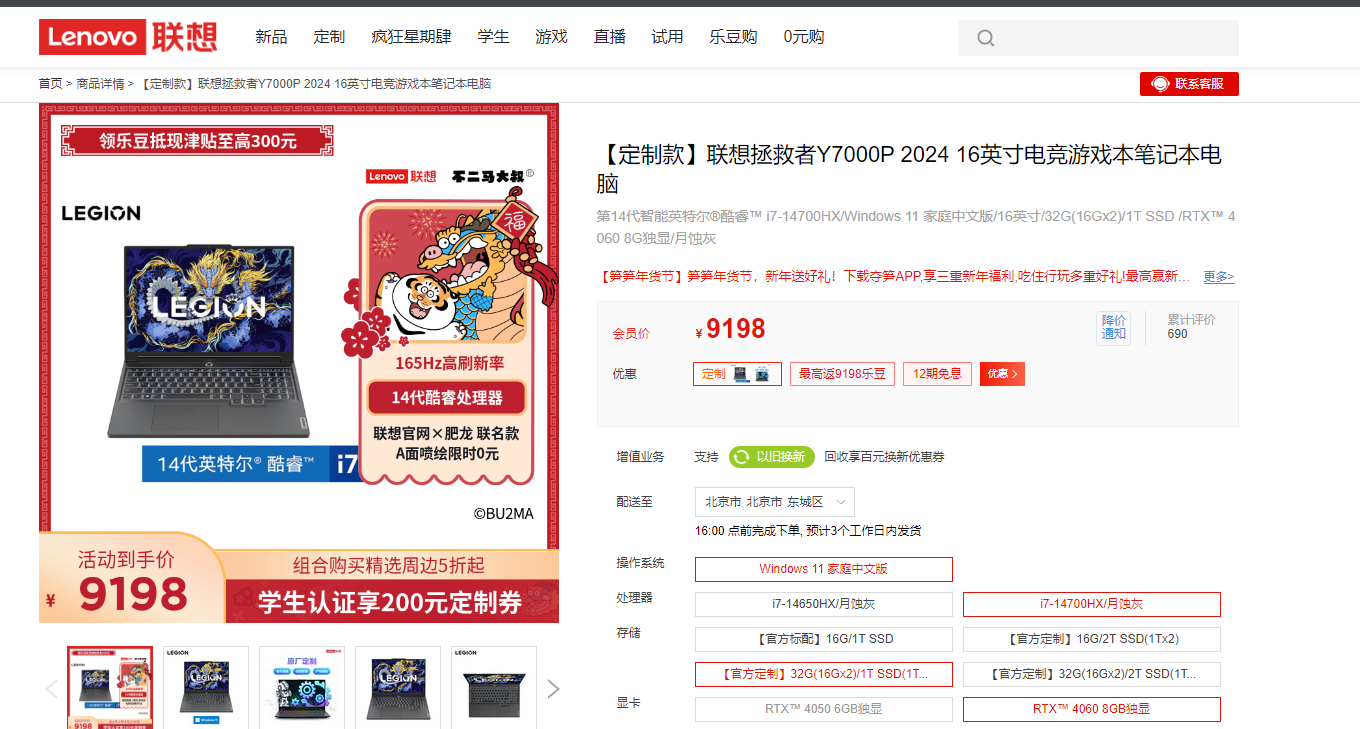
Task: Click the product title heading
Action: (909, 169)
